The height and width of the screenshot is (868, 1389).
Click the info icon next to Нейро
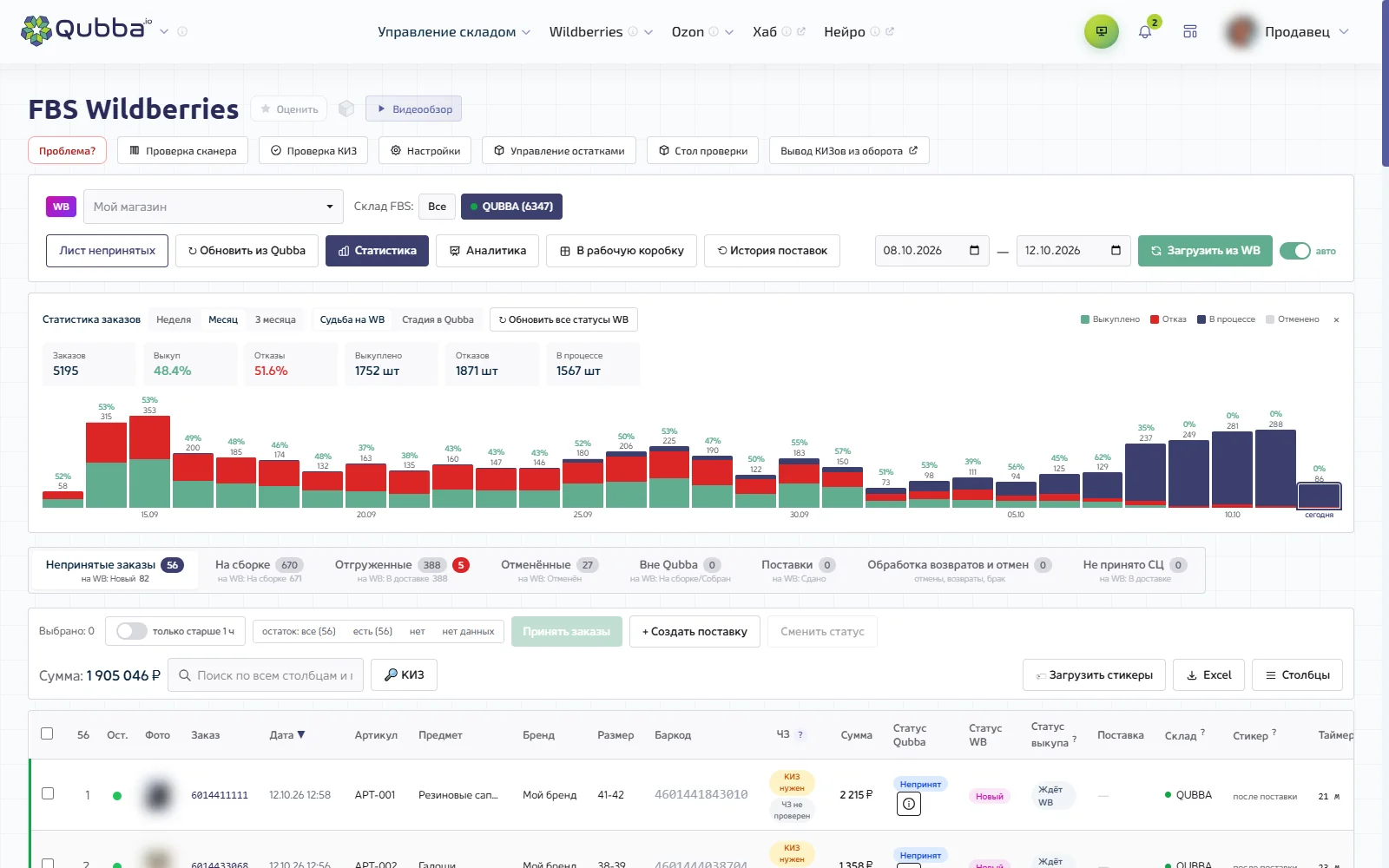tap(875, 31)
